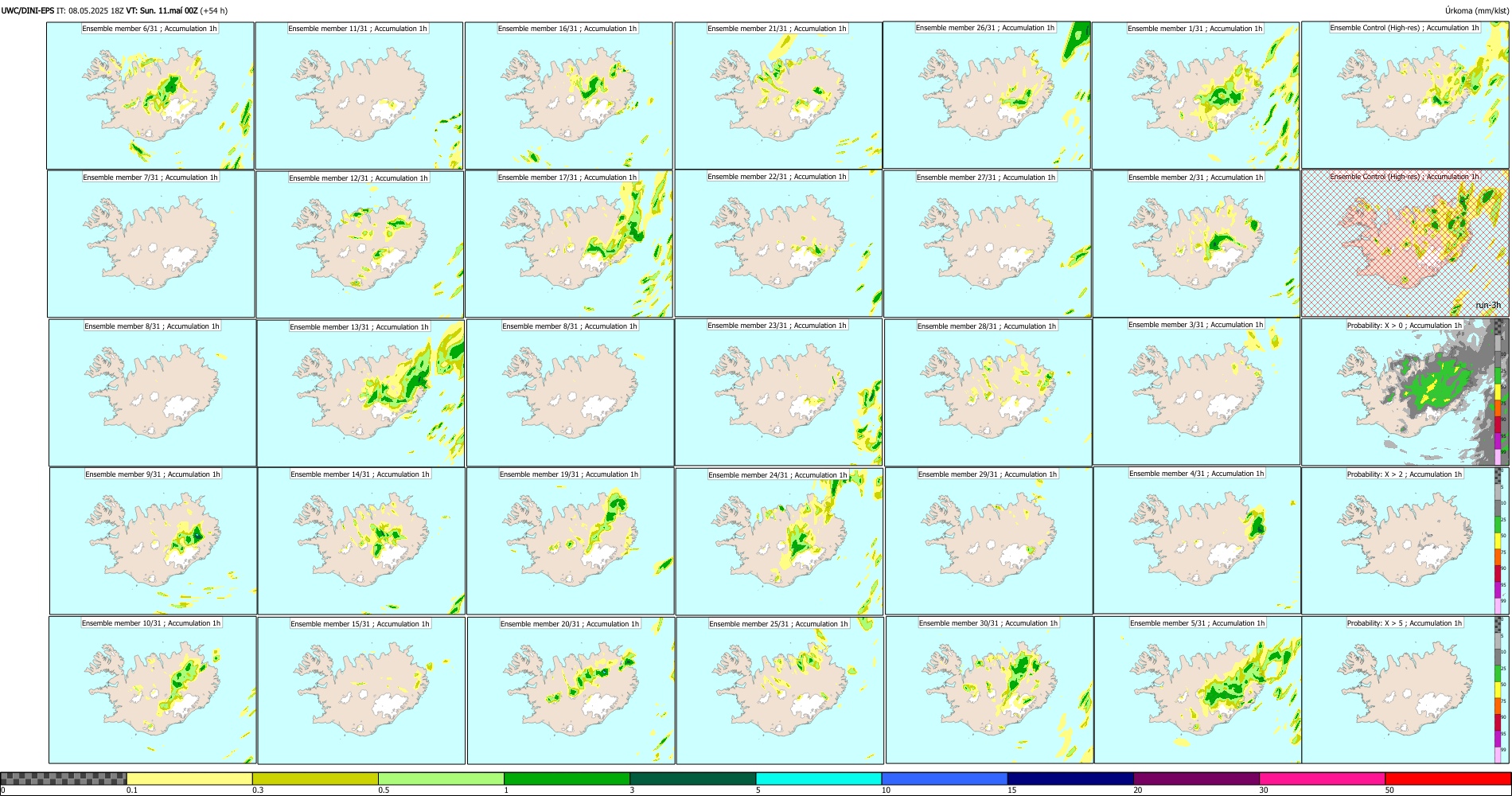1512x796 pixels.
Task: View the Ensemble member 14/31 map
Action: click(361, 541)
